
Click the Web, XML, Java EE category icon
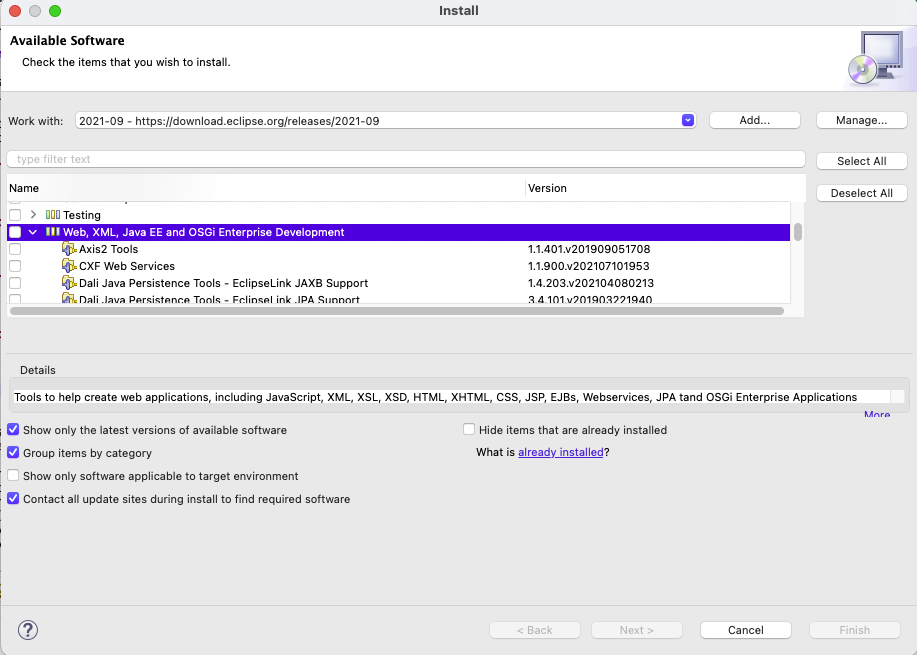click(53, 232)
